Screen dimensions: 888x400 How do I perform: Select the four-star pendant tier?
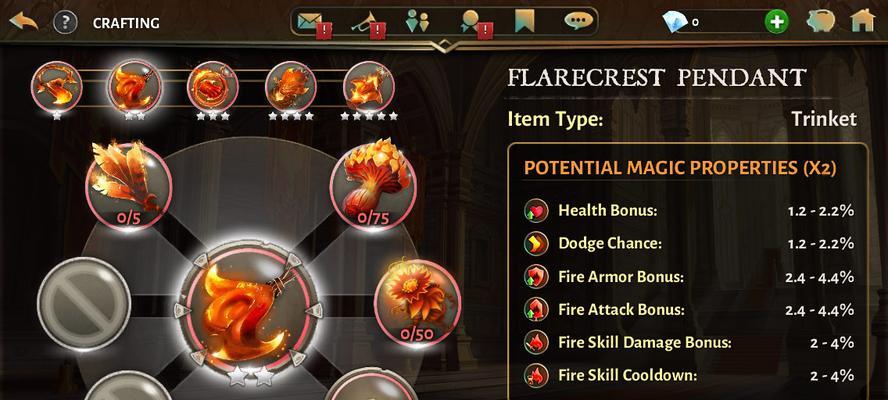291,87
